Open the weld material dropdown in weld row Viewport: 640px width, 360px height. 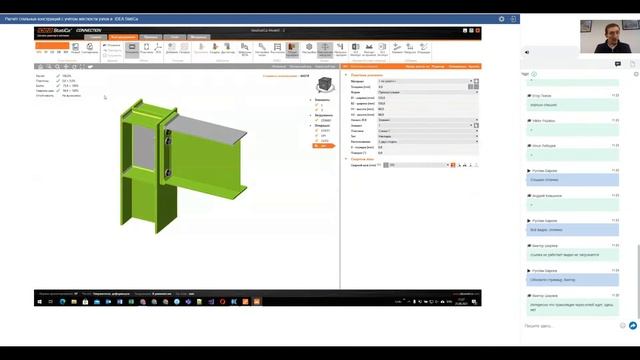coord(419,165)
